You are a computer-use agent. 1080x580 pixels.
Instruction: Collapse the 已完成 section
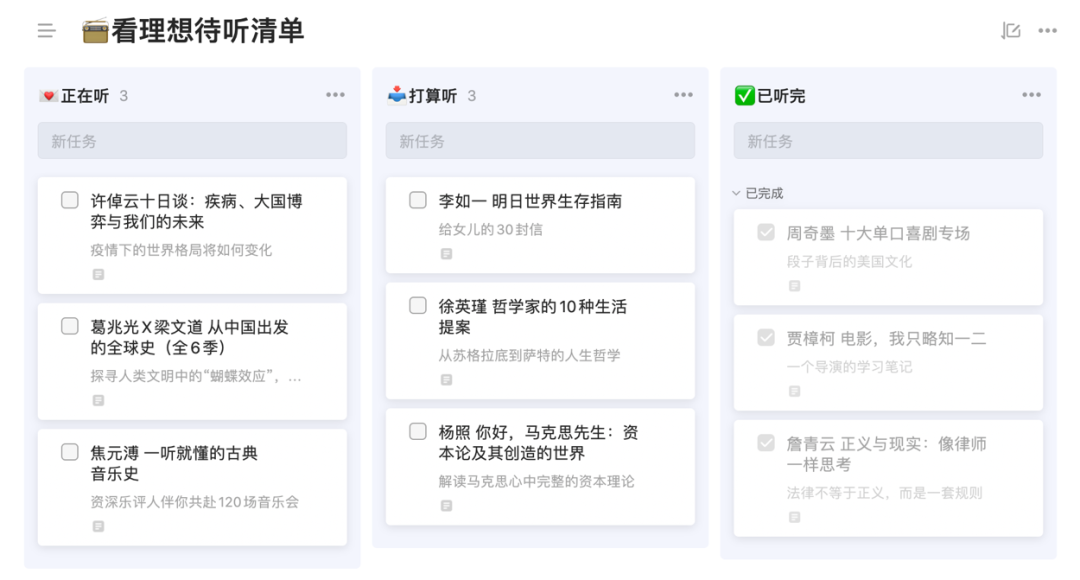point(737,193)
